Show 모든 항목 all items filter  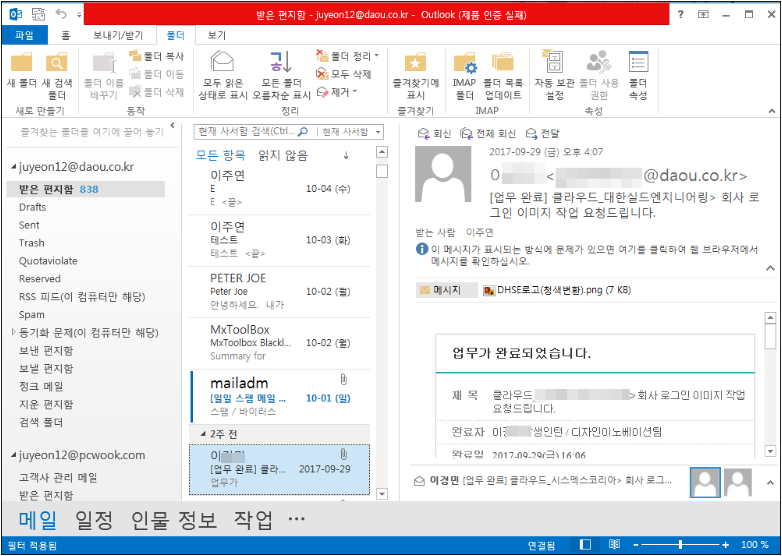click(x=220, y=156)
